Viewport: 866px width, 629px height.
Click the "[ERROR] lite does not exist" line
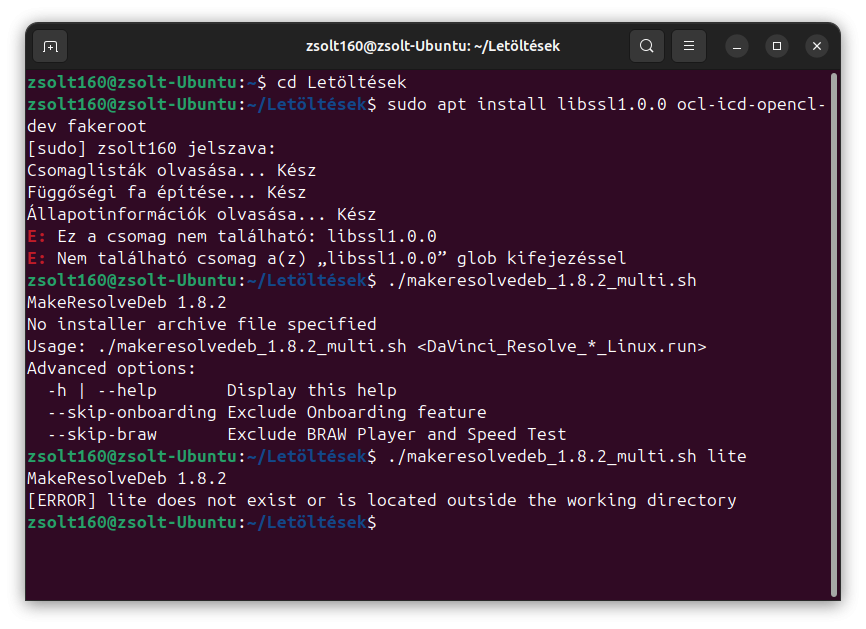(x=381, y=500)
